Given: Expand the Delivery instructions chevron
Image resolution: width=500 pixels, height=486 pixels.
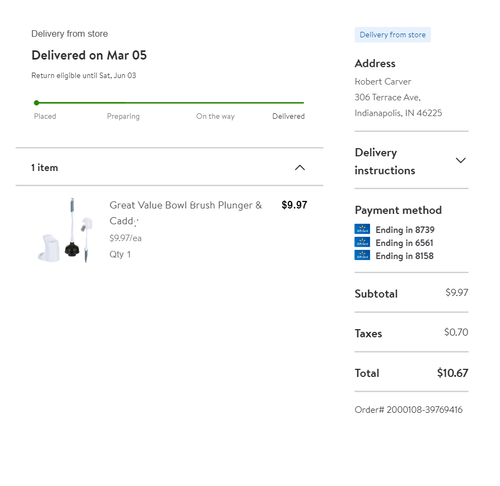Looking at the screenshot, I should tap(460, 161).
